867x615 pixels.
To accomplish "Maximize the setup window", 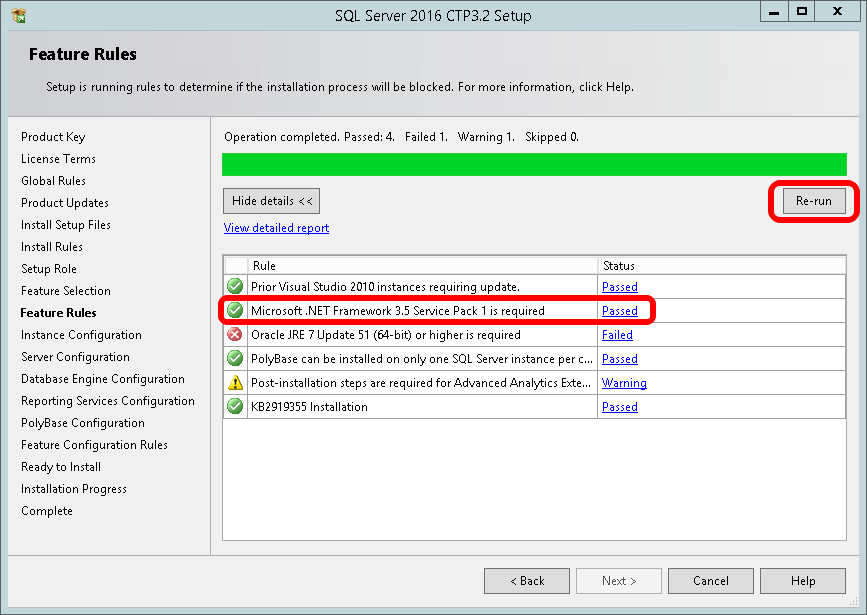I will [802, 12].
